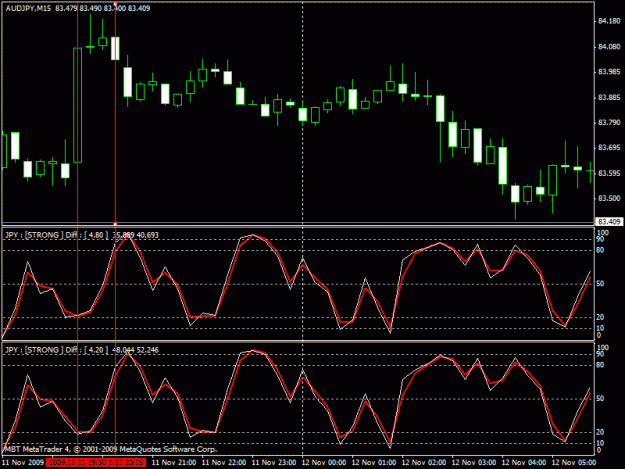Image resolution: width=625 pixels, height=469 pixels.
Task: Click the 20 level label in Diff 4.20 indicator
Action: [x=600, y=432]
